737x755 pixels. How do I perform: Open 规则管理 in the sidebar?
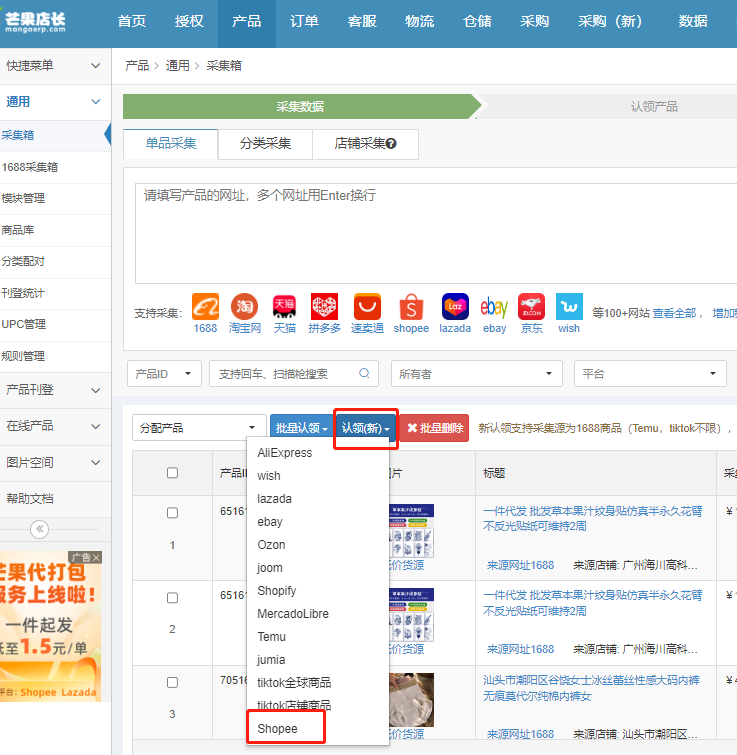(55, 356)
